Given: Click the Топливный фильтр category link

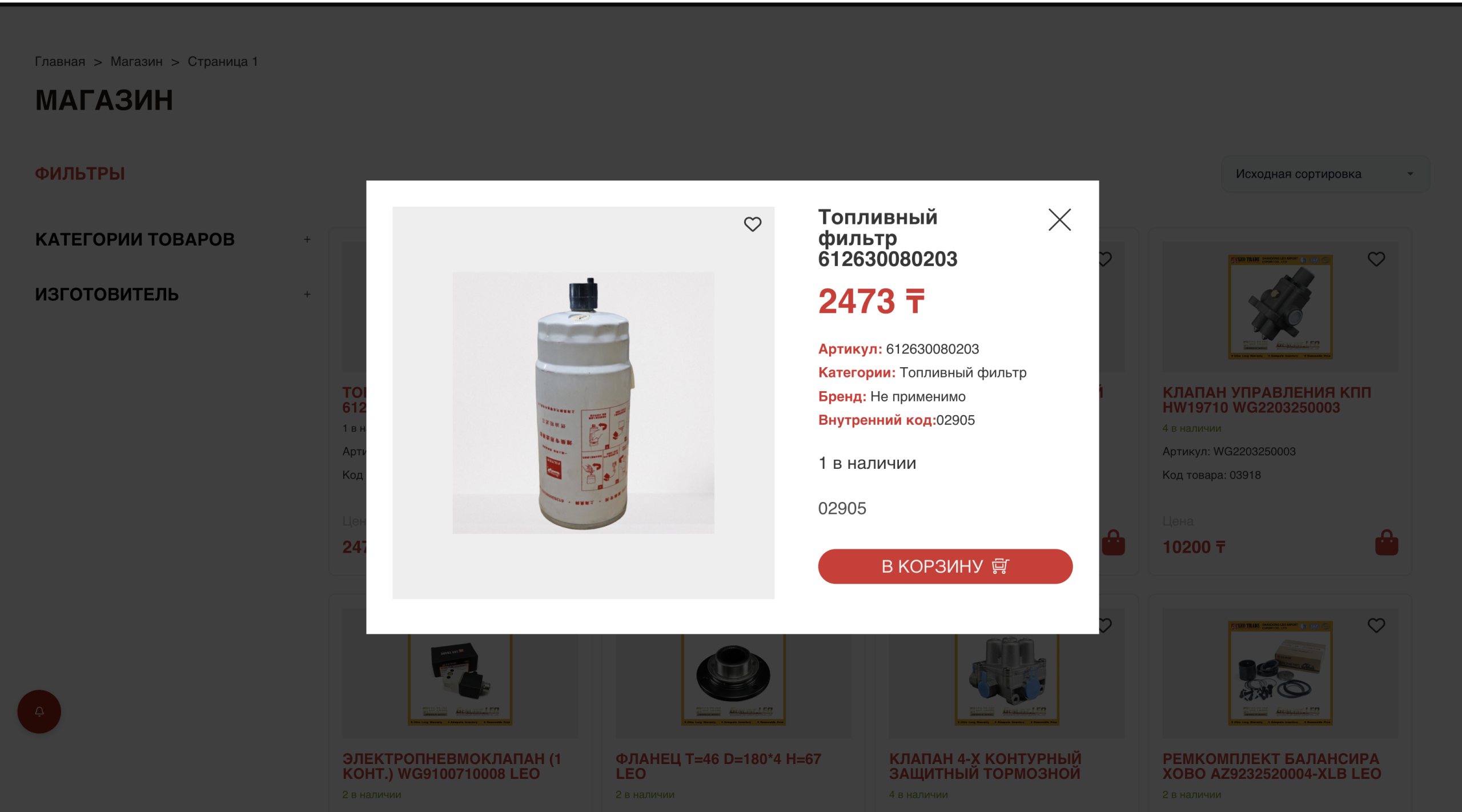Looking at the screenshot, I should click(x=963, y=372).
